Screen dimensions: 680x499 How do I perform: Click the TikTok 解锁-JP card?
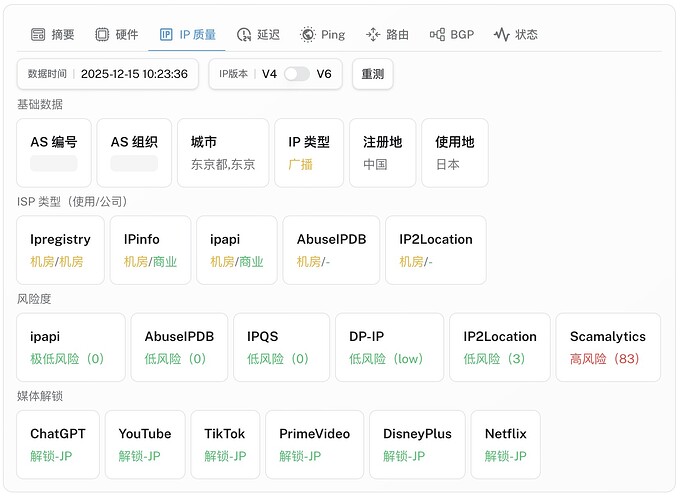click(226, 445)
